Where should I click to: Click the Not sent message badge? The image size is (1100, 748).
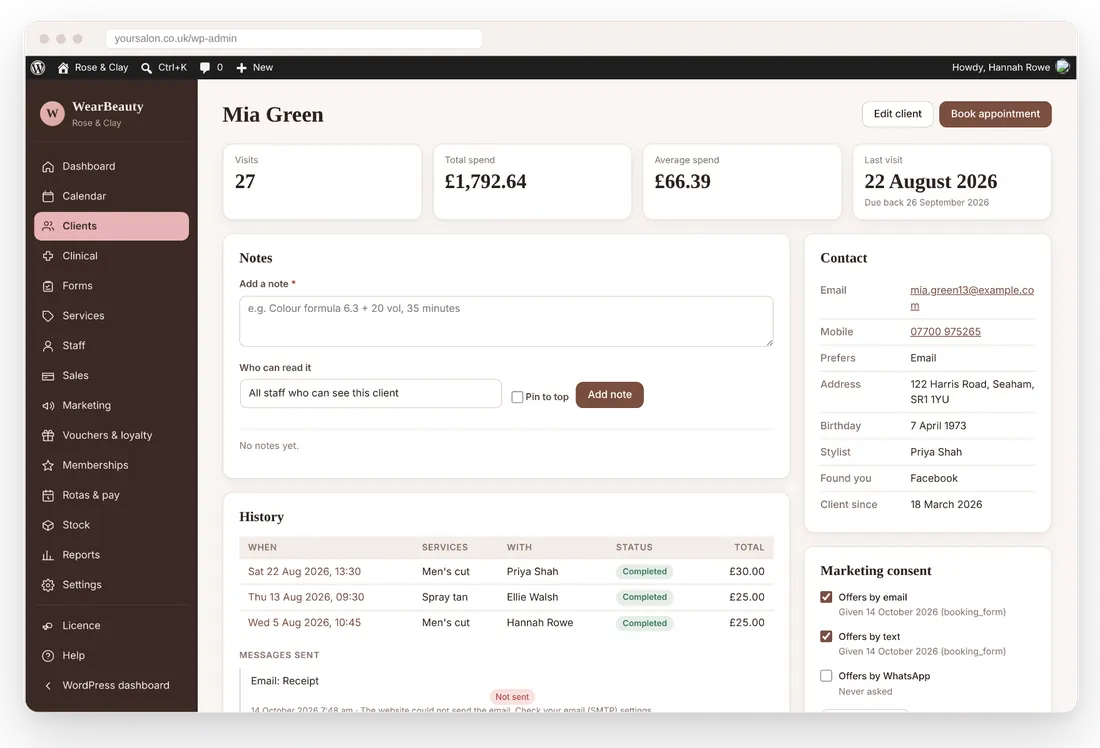[x=512, y=697]
